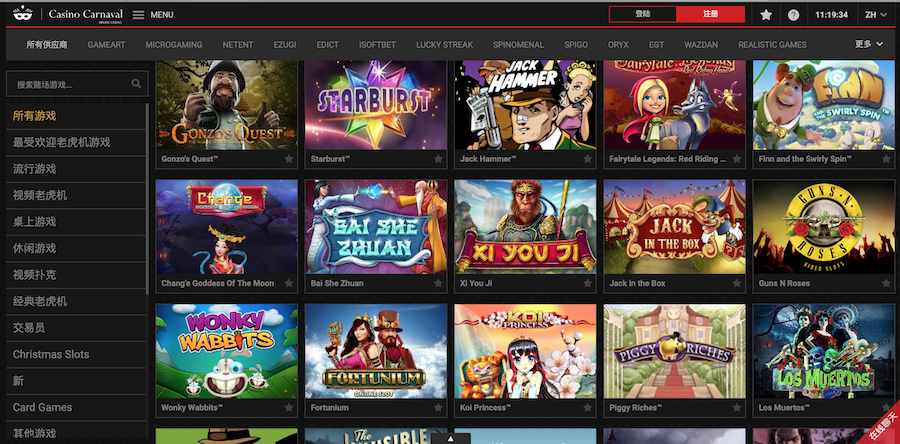Viewport: 900px width, 444px height.
Task: Launch Xi You Ji game thumbnail
Action: coord(525,227)
